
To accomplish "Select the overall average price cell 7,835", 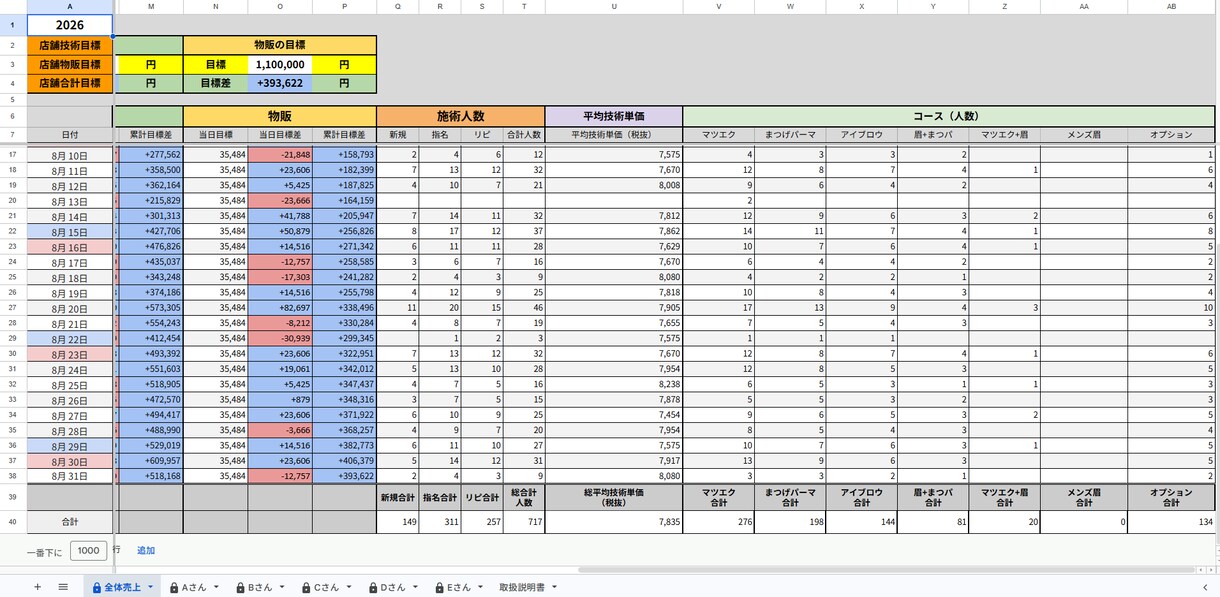I will click(x=614, y=521).
